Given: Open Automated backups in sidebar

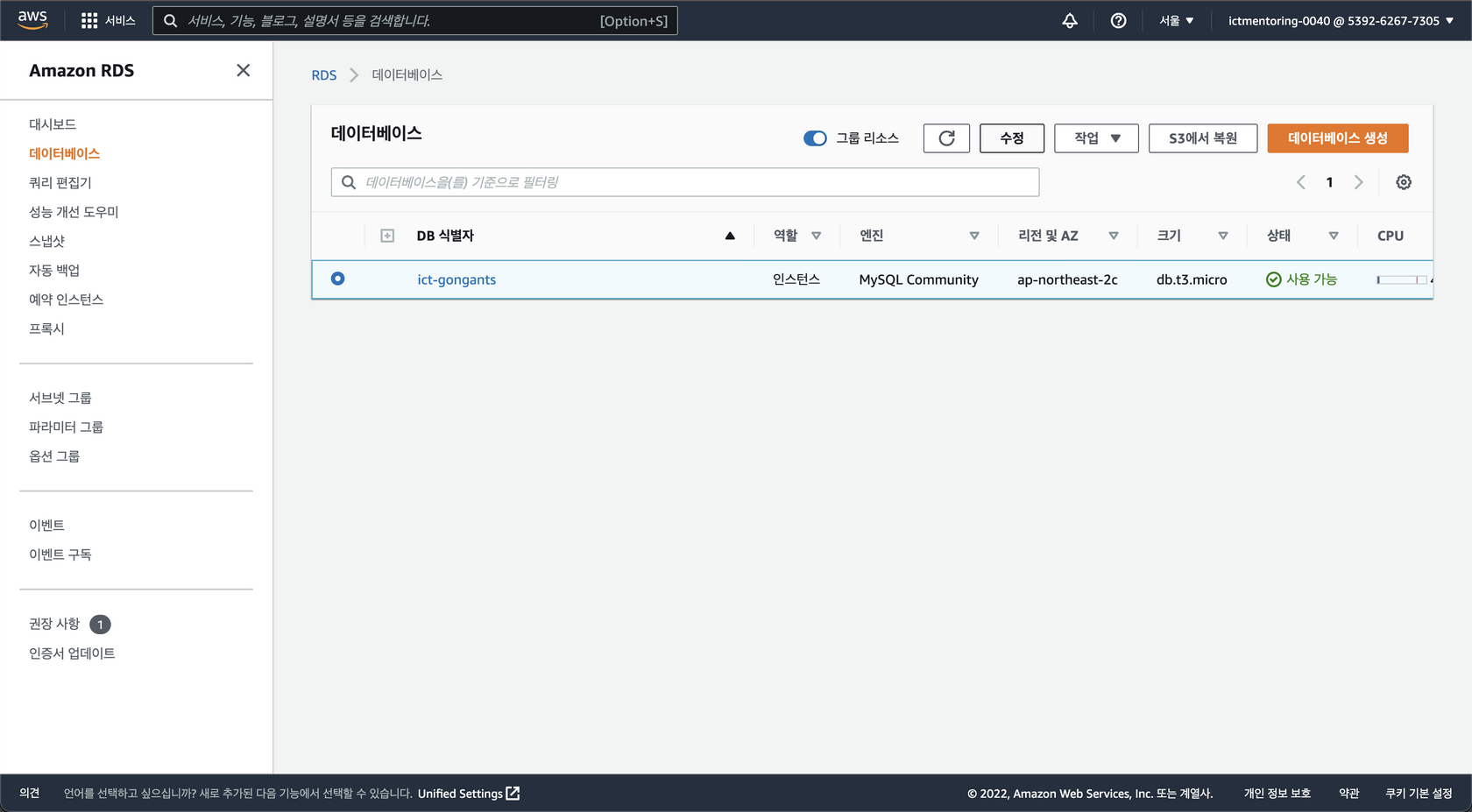Looking at the screenshot, I should 54,270.
